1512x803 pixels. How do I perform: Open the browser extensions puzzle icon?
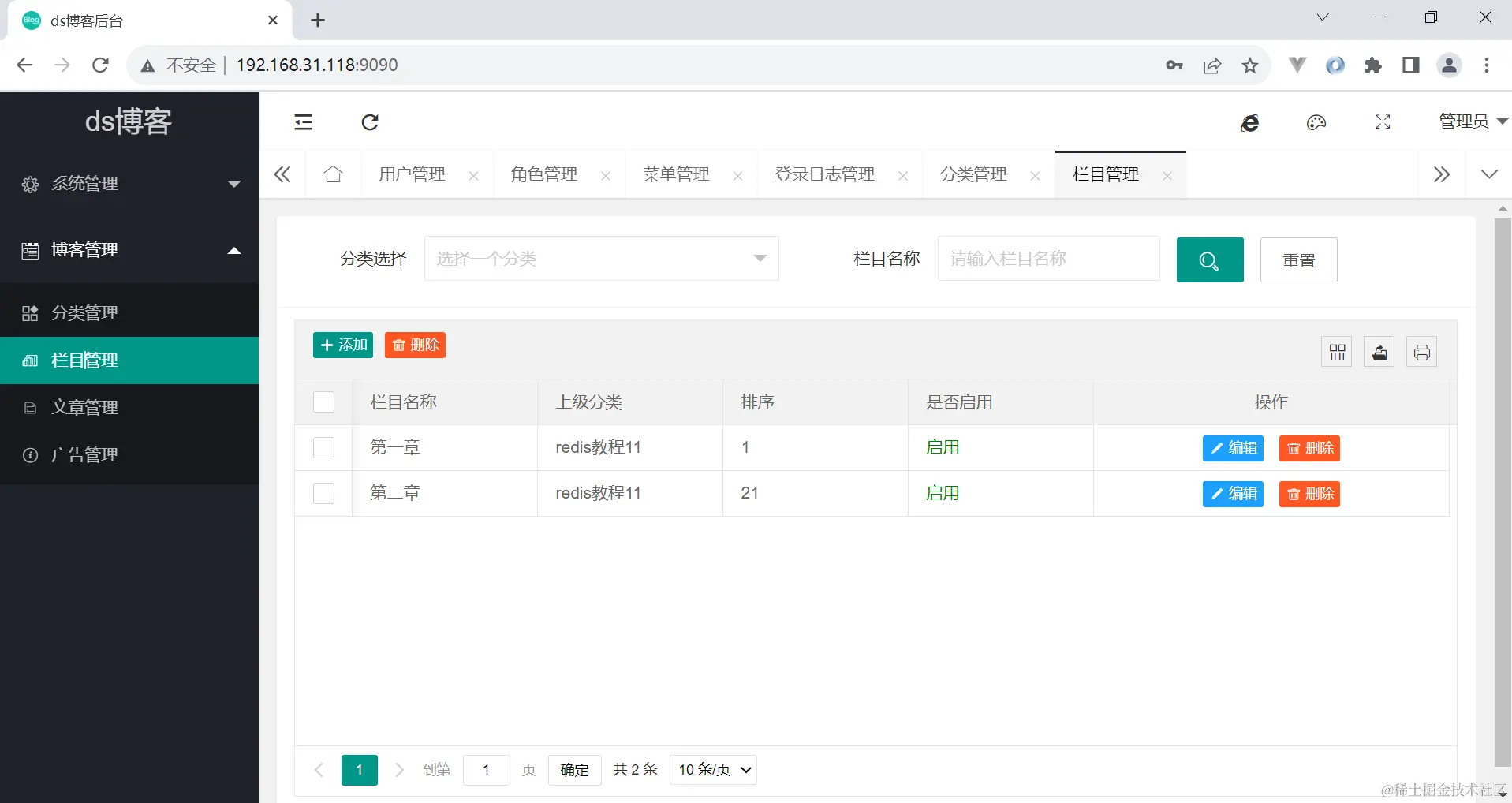[1373, 65]
